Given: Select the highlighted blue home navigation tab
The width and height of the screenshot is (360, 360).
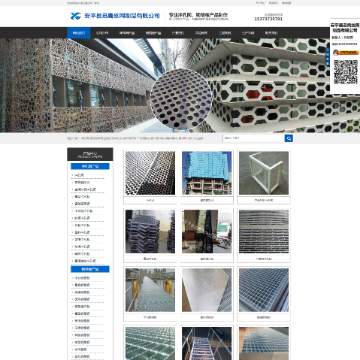Looking at the screenshot, I should tap(79, 33).
